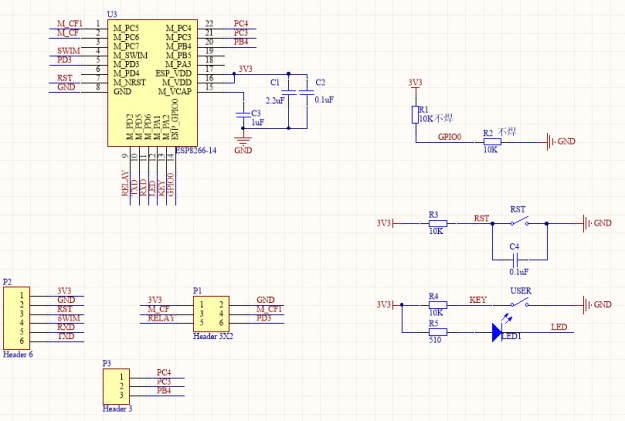Click the P1 Header 3X2 connector

(x=211, y=314)
